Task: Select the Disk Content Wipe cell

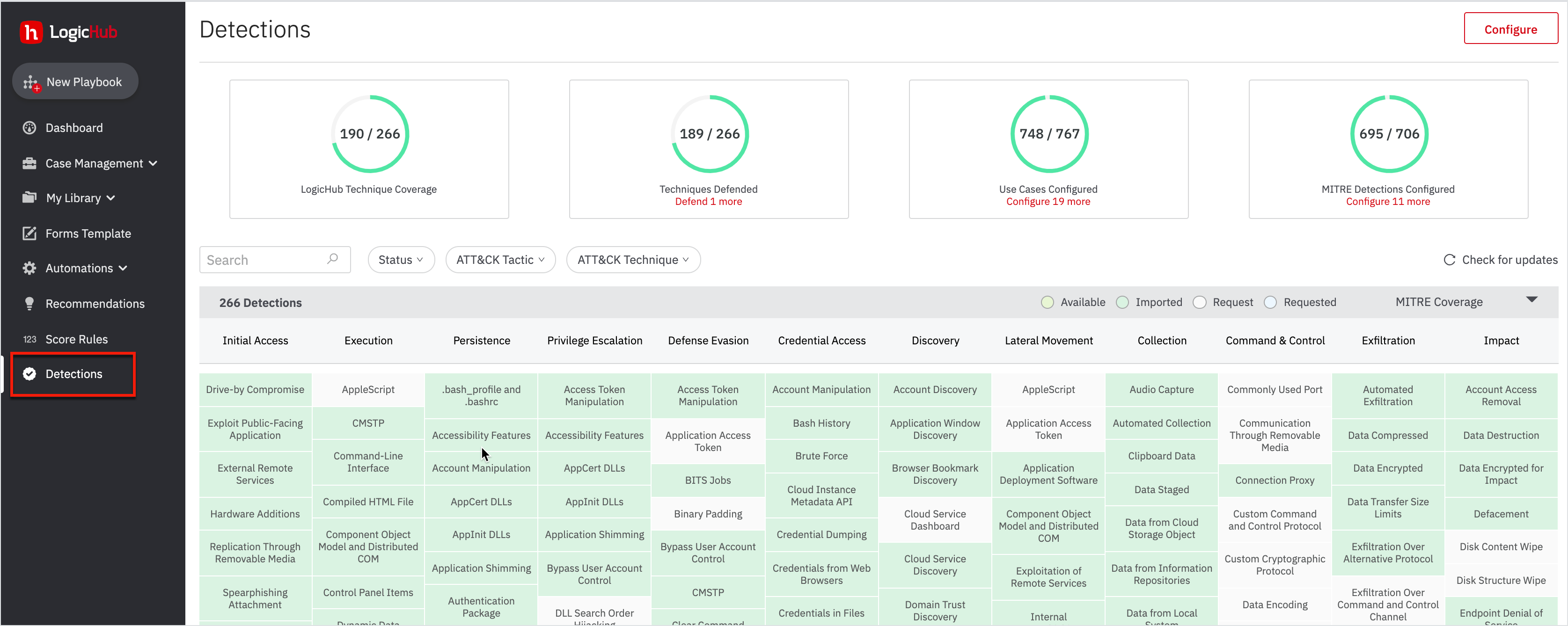Action: 1501,547
